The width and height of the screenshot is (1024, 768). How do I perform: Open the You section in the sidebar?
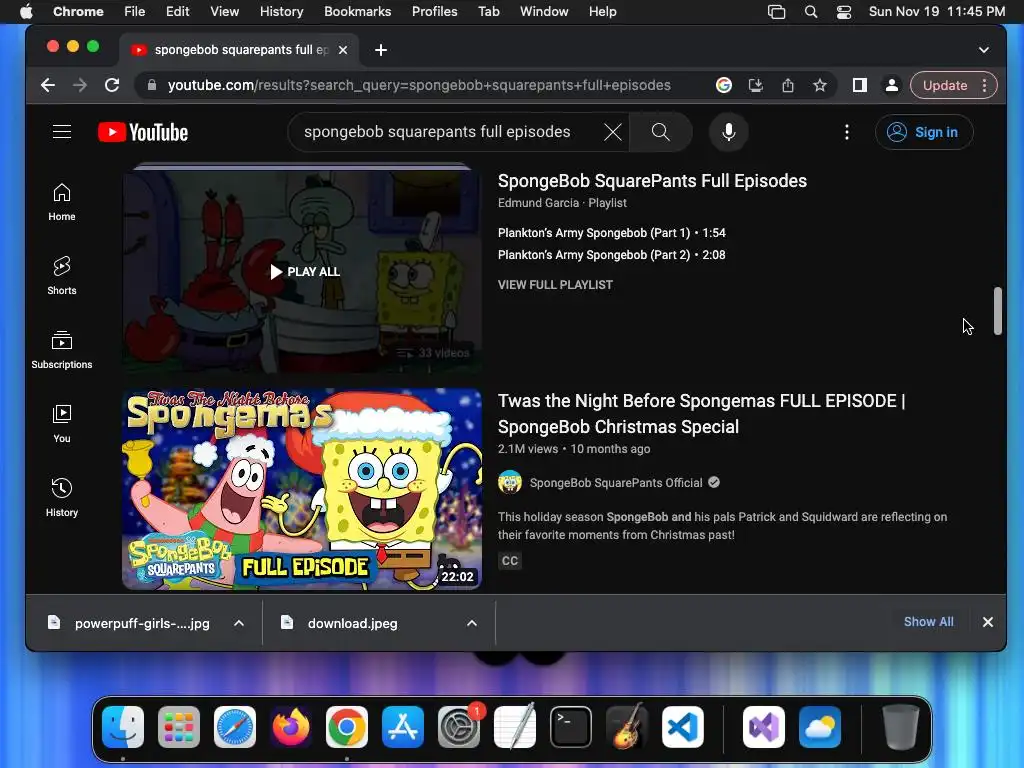[x=62, y=423]
